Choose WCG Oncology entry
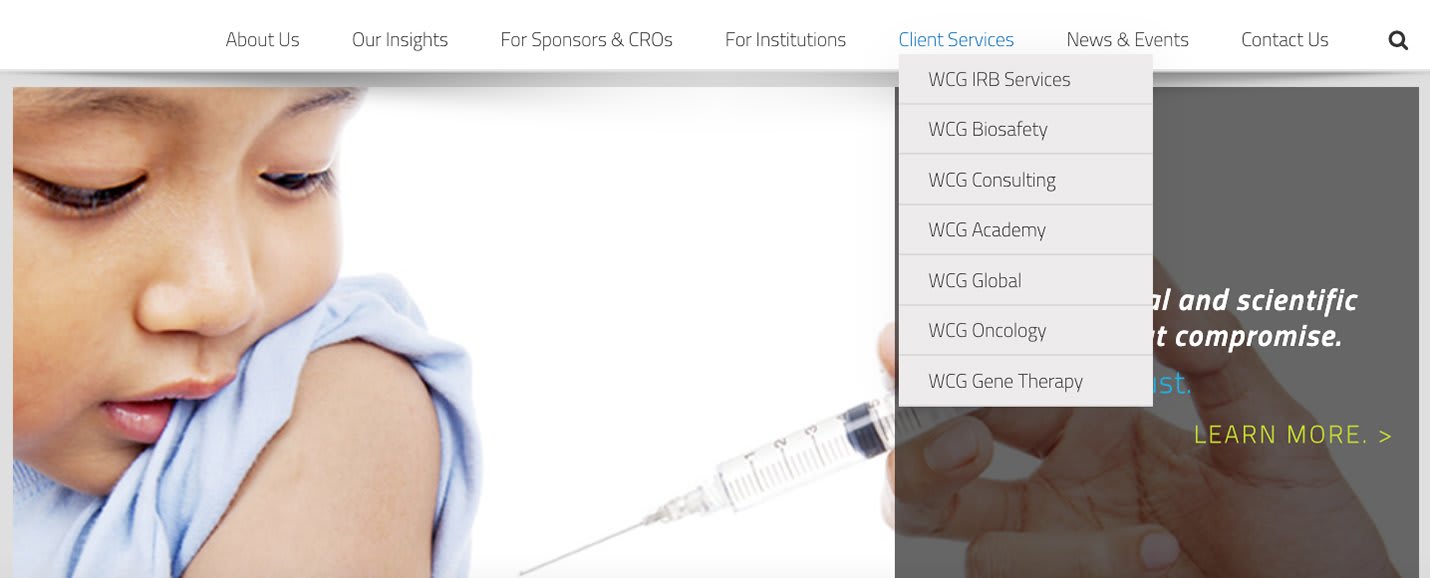The image size is (1430, 578). coord(1026,330)
